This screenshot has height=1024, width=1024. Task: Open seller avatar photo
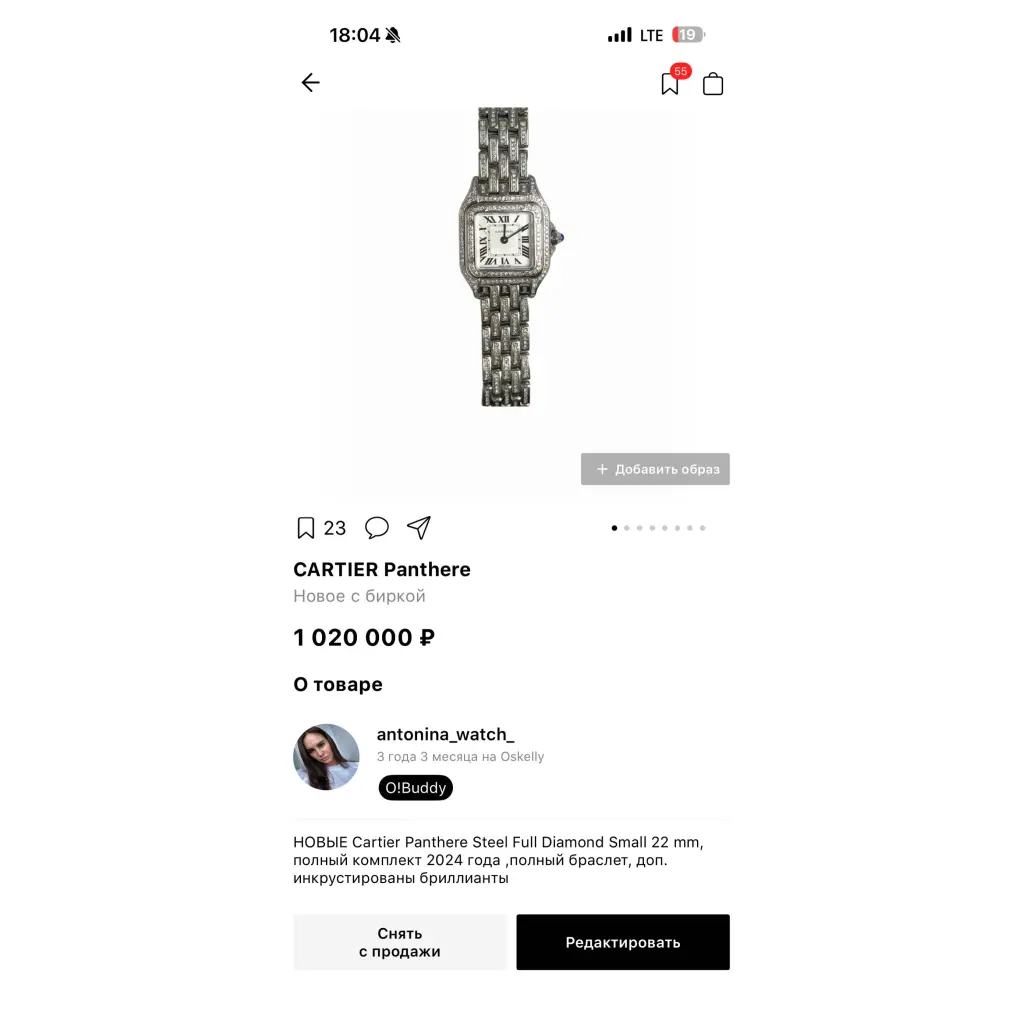click(326, 757)
